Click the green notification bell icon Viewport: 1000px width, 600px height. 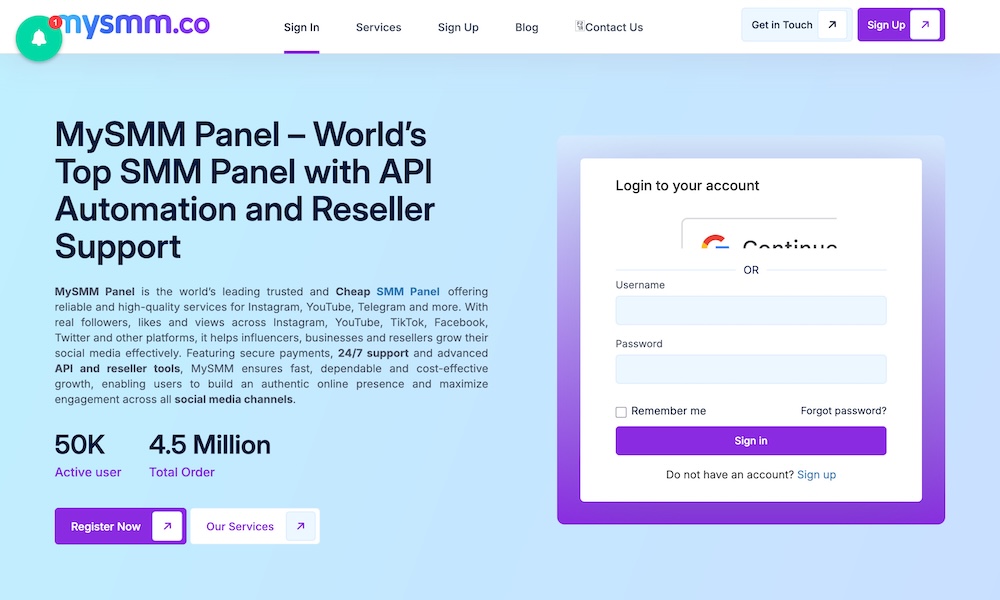(x=39, y=38)
